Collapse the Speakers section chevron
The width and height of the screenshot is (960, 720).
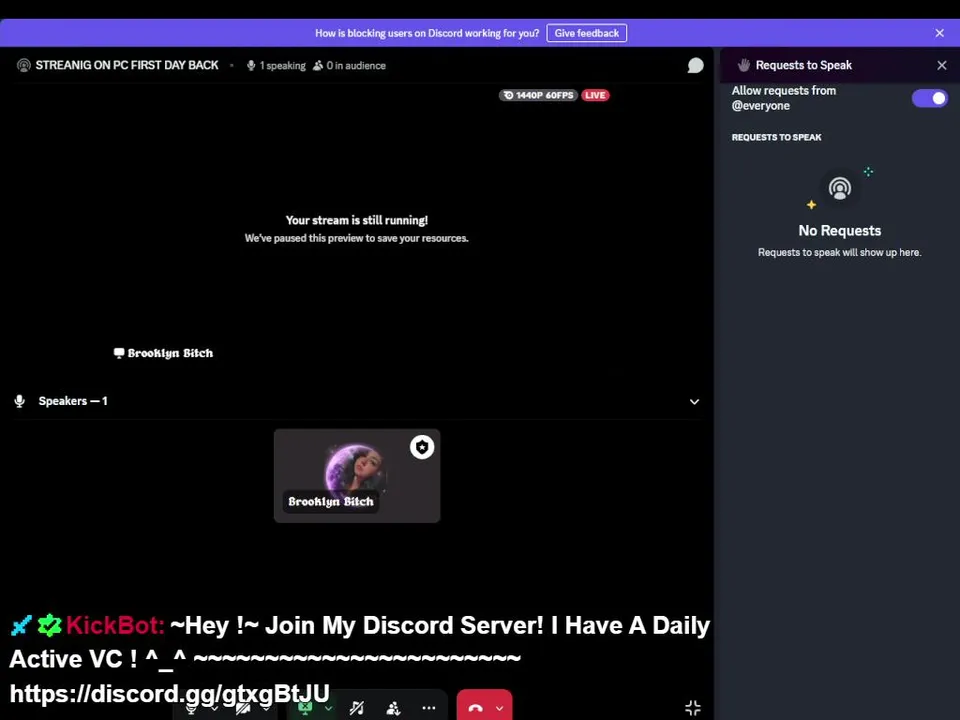(694, 402)
